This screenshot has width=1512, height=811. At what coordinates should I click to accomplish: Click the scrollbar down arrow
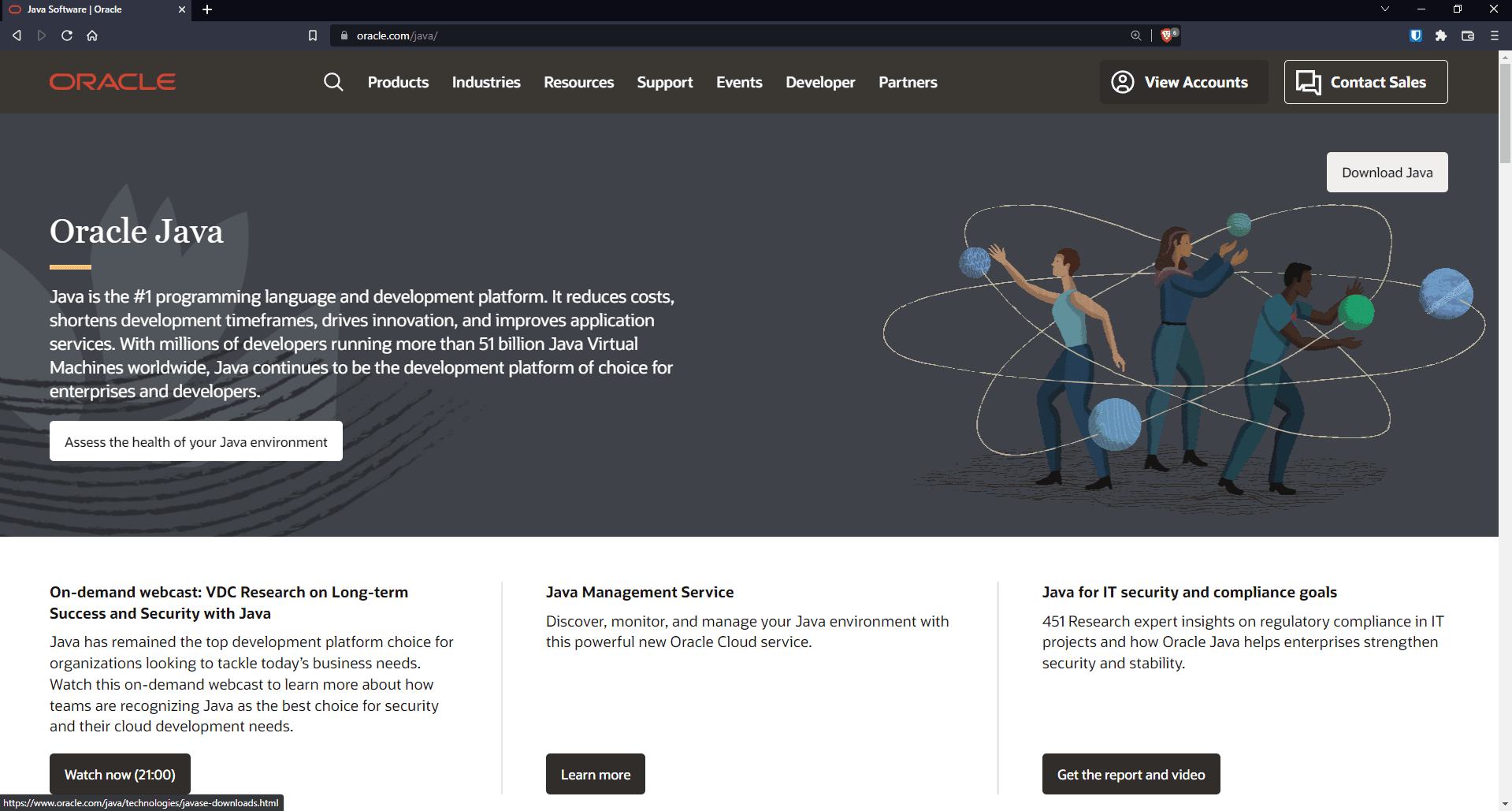(x=1505, y=804)
